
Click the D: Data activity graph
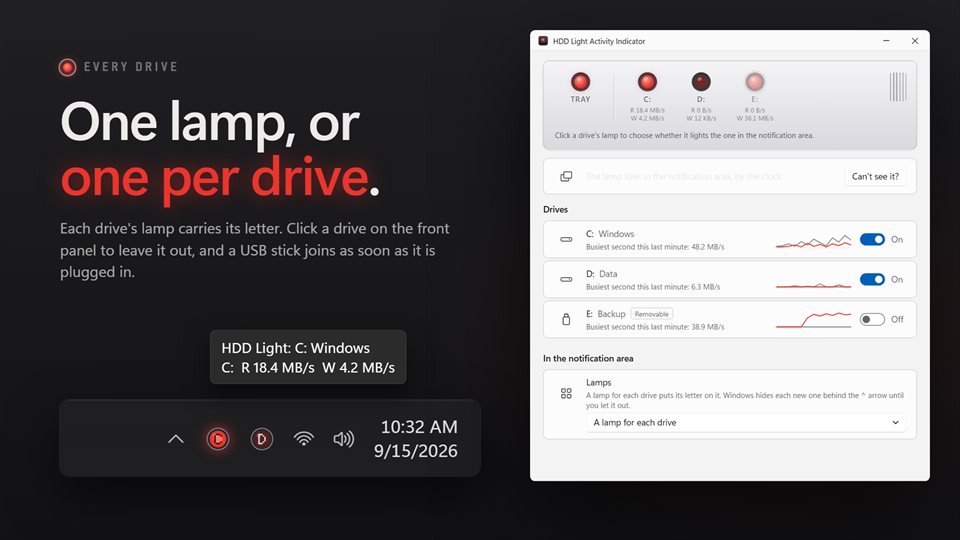[814, 283]
